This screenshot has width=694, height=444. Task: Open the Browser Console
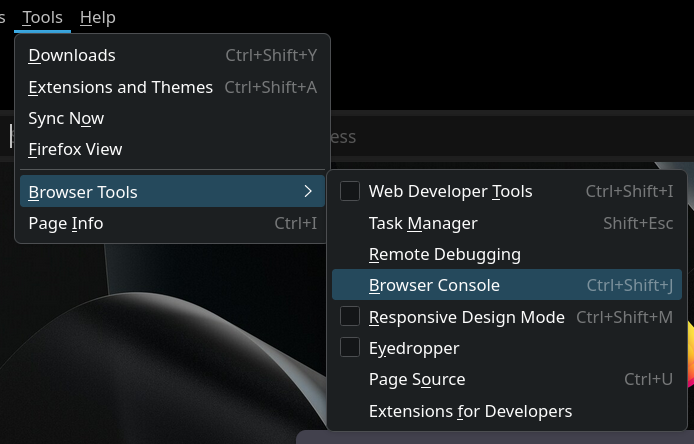[507, 285]
